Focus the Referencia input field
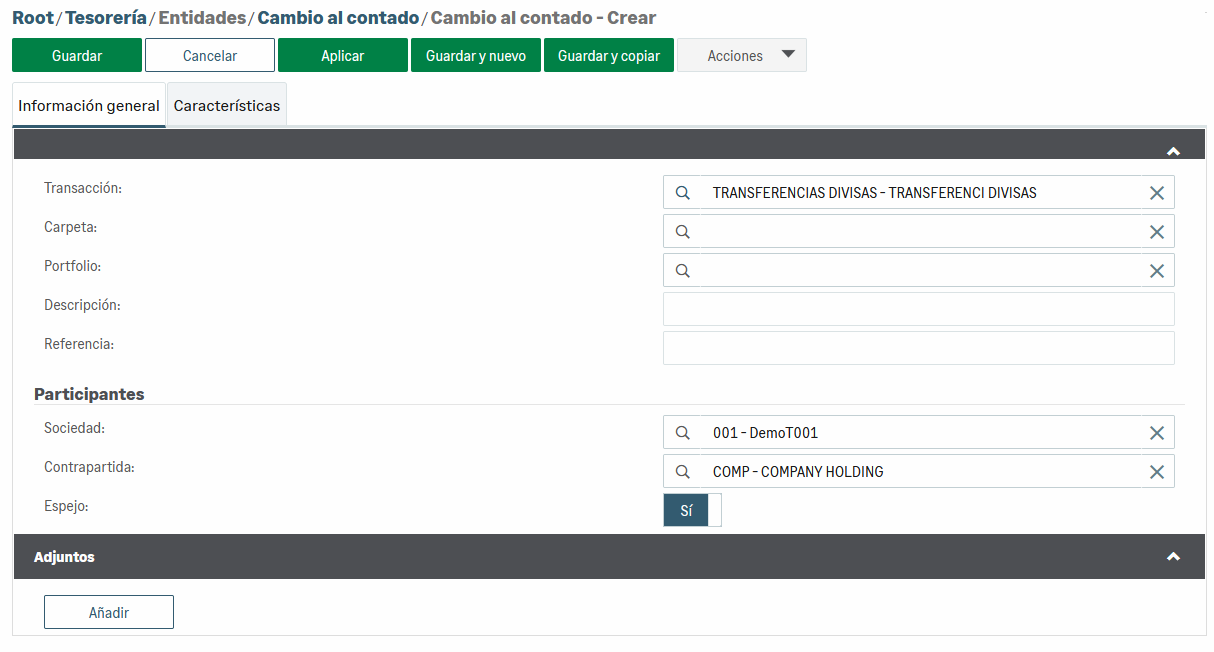 [x=918, y=348]
